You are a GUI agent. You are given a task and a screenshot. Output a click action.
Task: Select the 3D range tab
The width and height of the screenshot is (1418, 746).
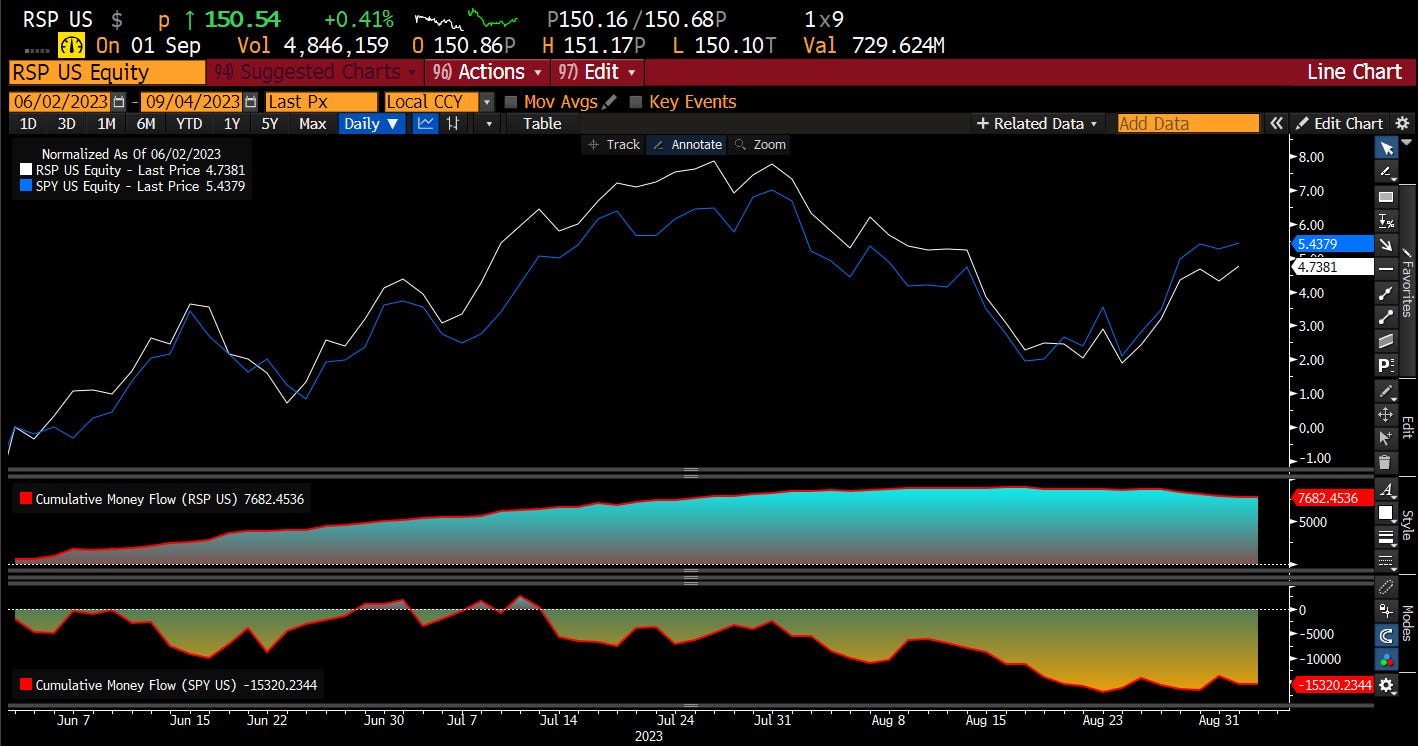coord(66,123)
